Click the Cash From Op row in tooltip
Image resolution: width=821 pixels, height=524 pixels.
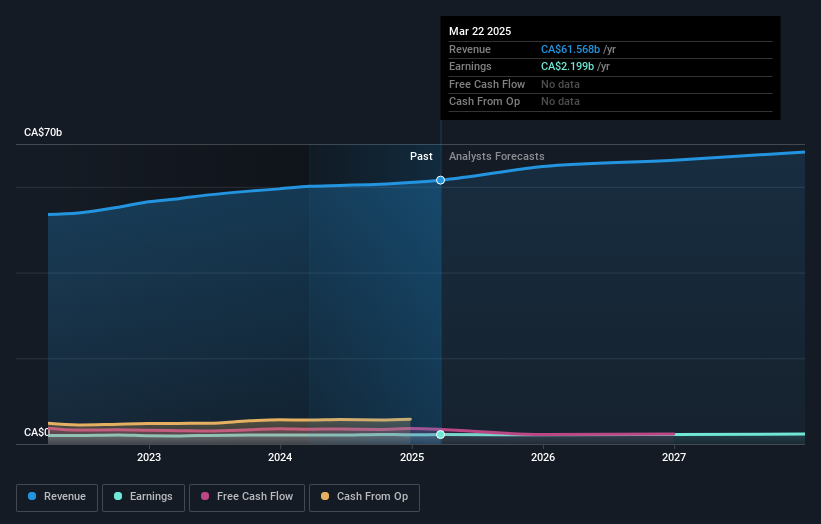(x=611, y=102)
